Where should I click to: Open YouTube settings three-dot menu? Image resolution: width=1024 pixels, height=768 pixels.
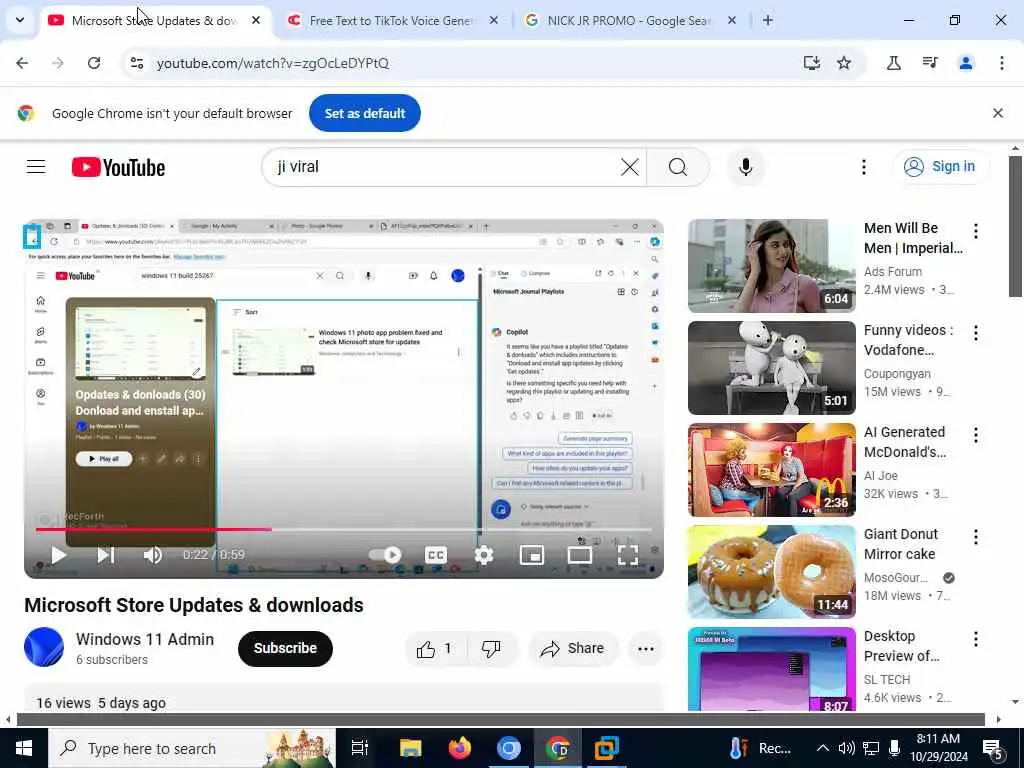(863, 167)
